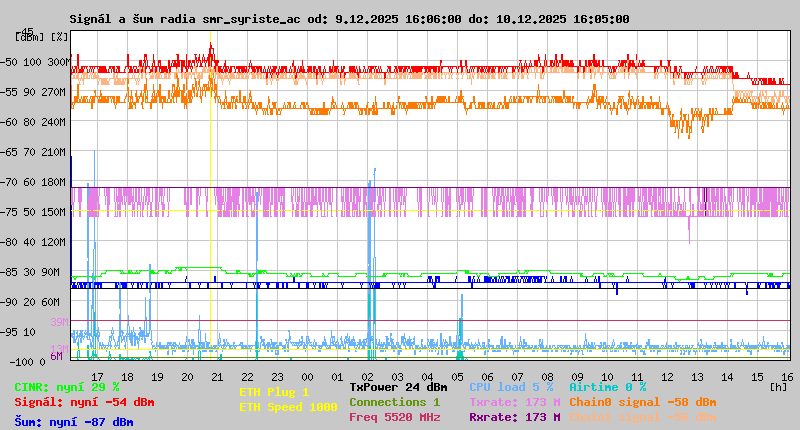Image resolution: width=800 pixels, height=430 pixels.
Task: Click the '01' hour label on x-axis
Action: point(337,377)
